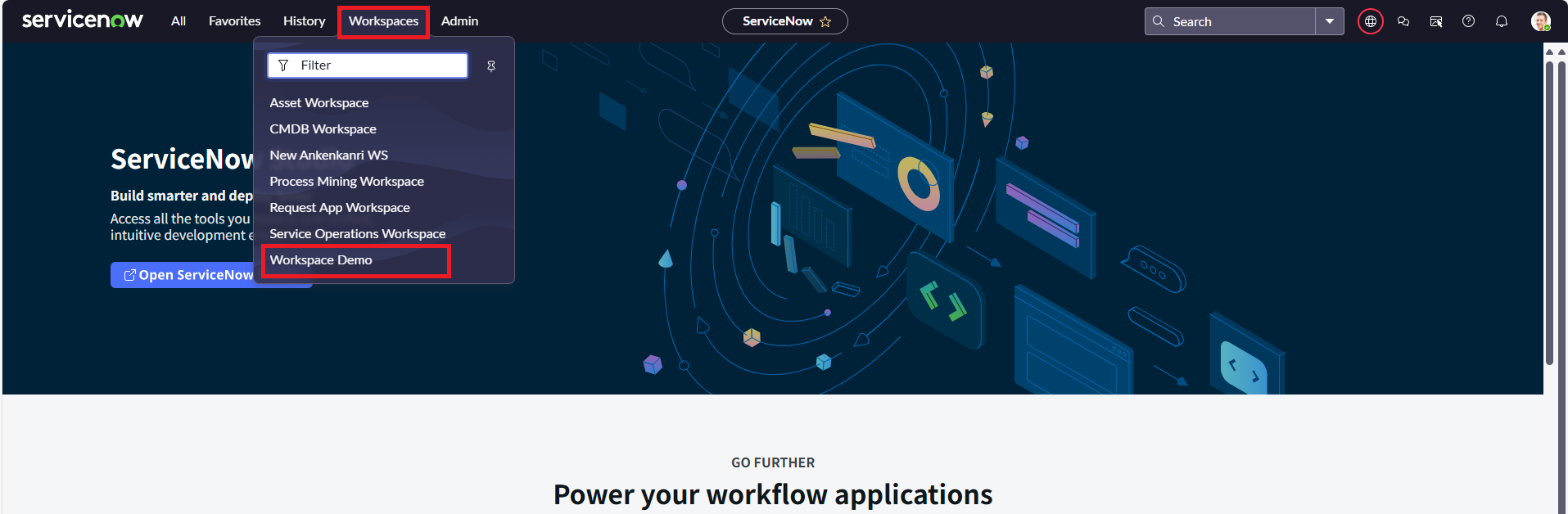The width and height of the screenshot is (1568, 514).
Task: Open the All menu
Action: (x=178, y=21)
